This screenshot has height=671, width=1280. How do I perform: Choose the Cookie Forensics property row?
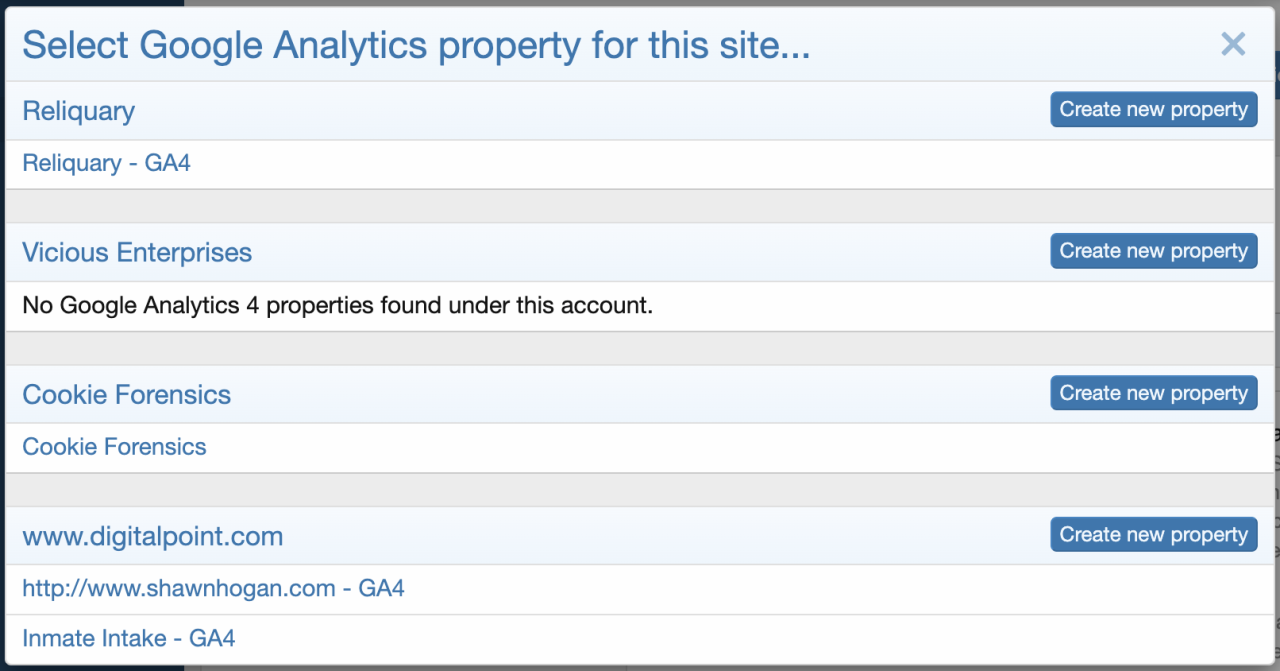(x=114, y=447)
